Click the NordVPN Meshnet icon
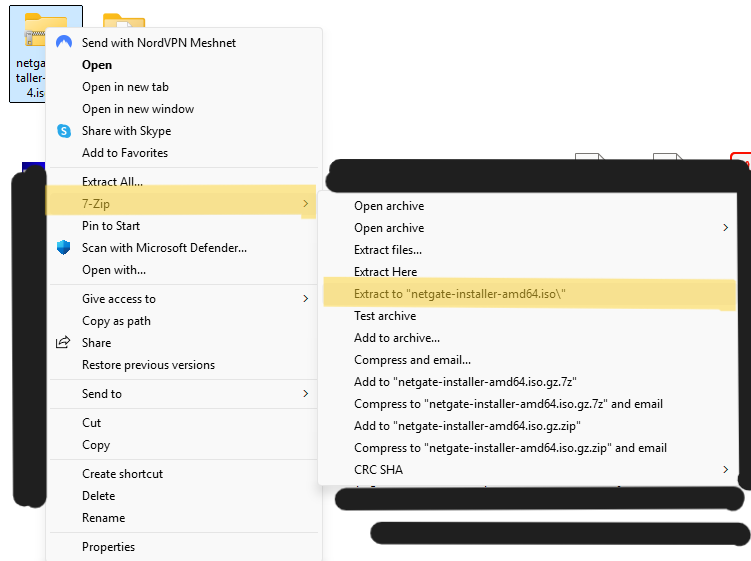751x561 pixels. click(x=64, y=42)
